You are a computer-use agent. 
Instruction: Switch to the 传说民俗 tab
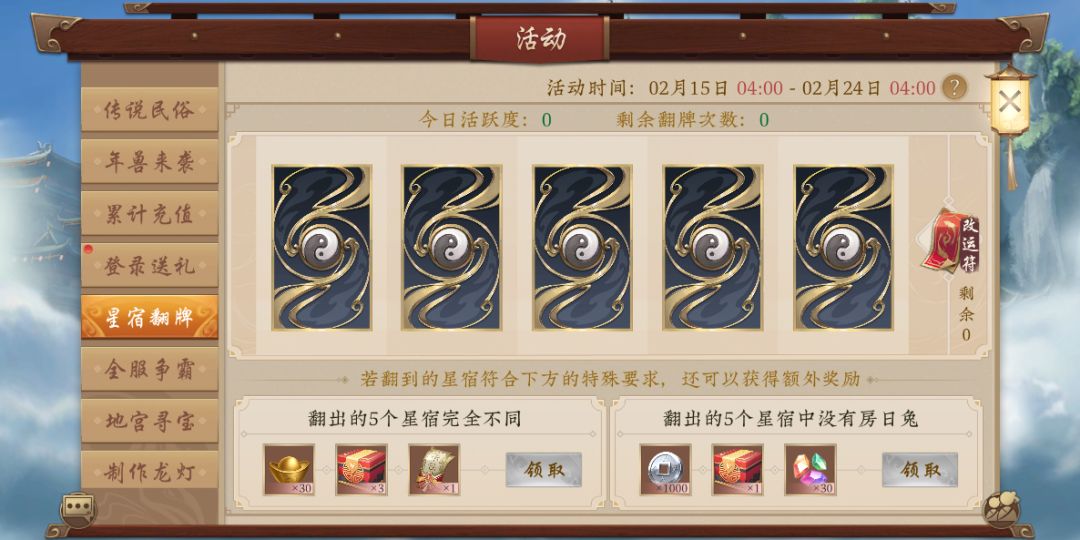(x=149, y=110)
